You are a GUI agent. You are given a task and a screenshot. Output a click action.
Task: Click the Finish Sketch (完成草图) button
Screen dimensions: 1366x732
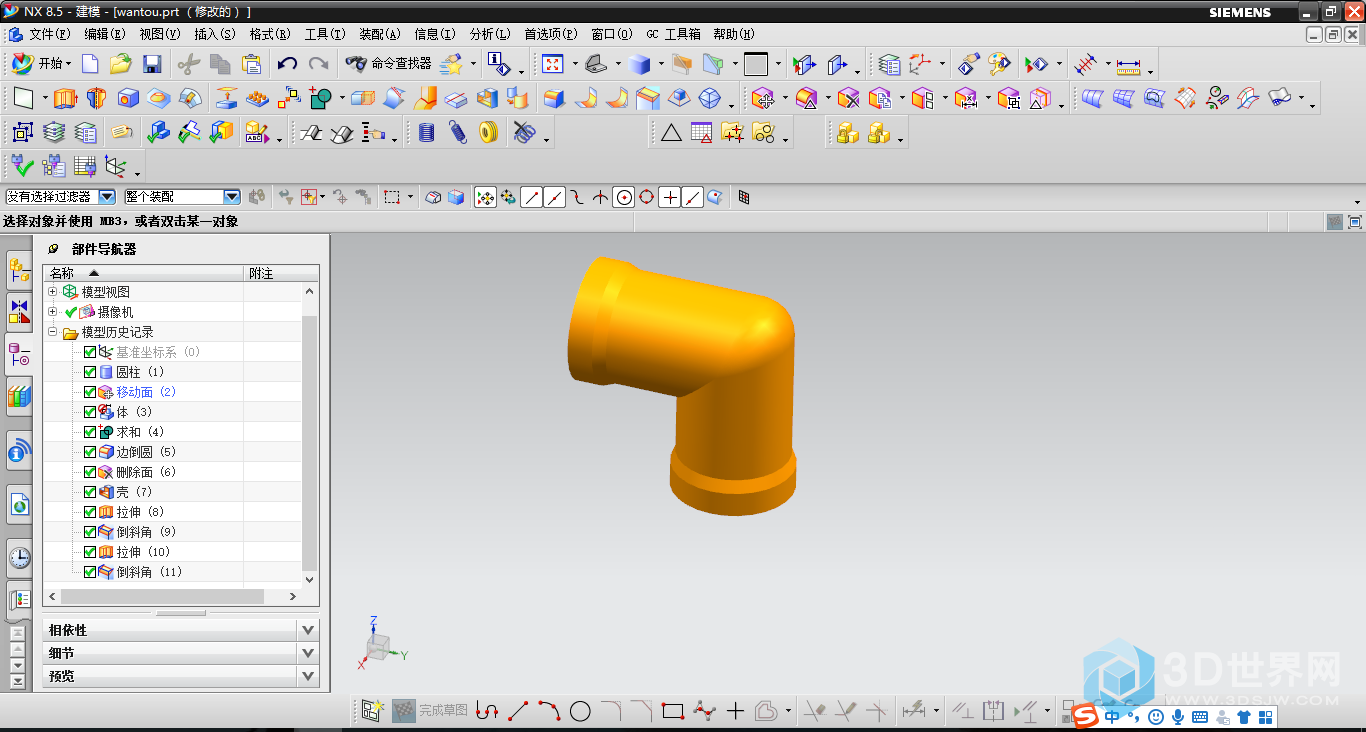pyautogui.click(x=430, y=711)
